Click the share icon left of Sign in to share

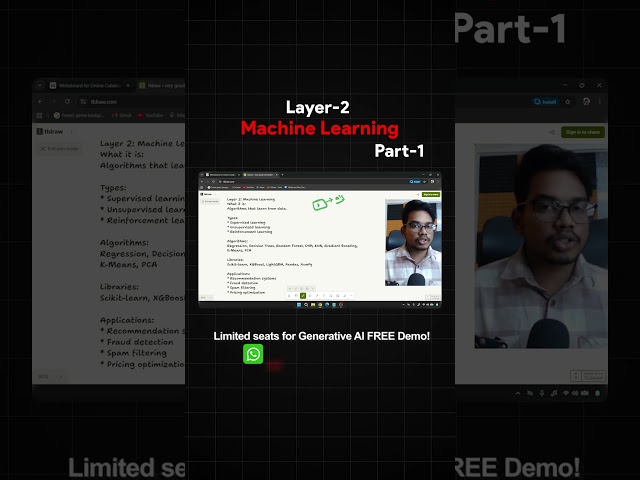click(x=552, y=132)
